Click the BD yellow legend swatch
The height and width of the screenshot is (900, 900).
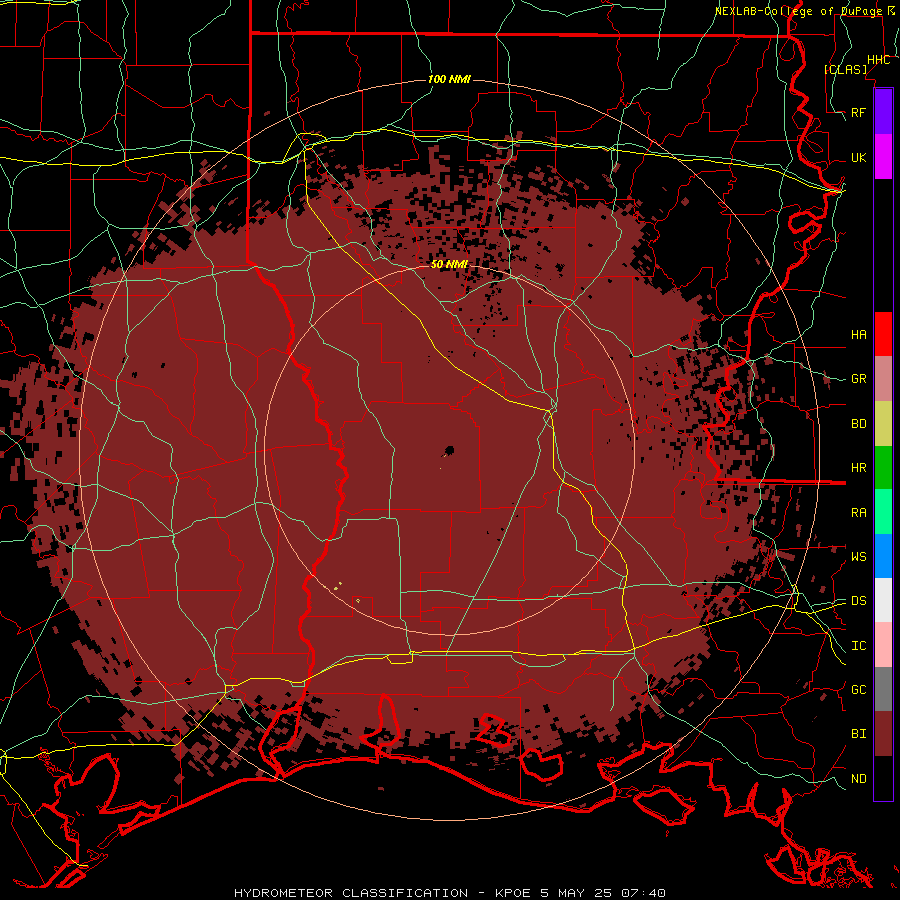(x=883, y=424)
